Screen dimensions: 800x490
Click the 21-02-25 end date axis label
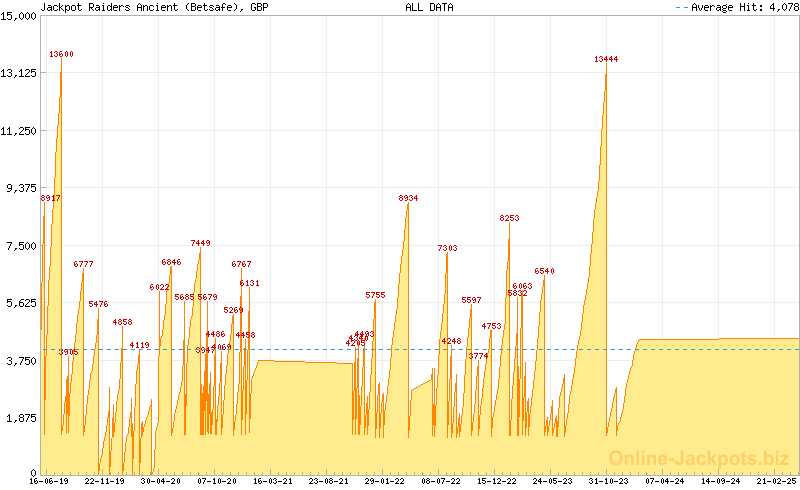(776, 481)
